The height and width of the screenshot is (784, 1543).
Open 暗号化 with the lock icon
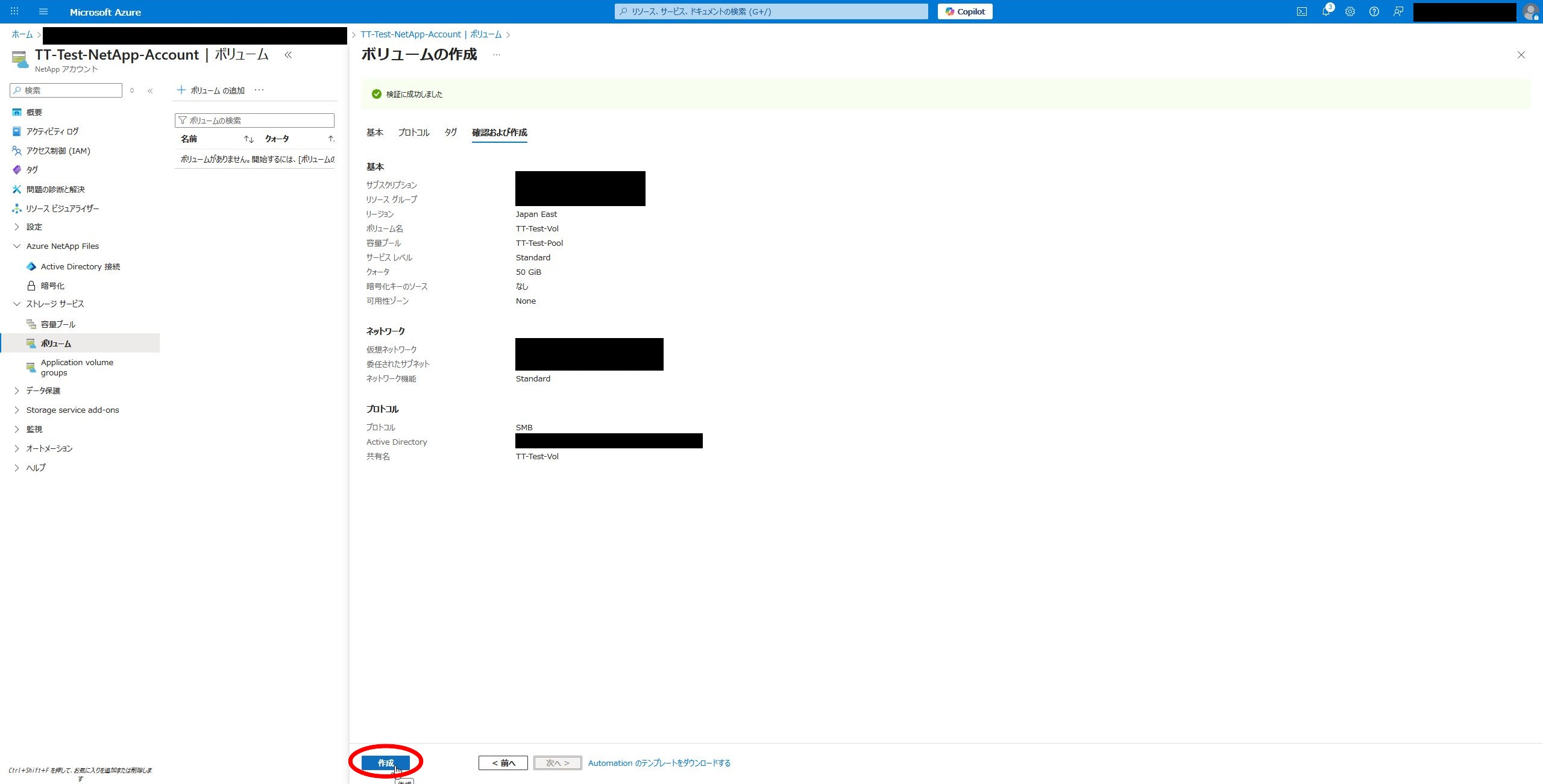pos(51,285)
